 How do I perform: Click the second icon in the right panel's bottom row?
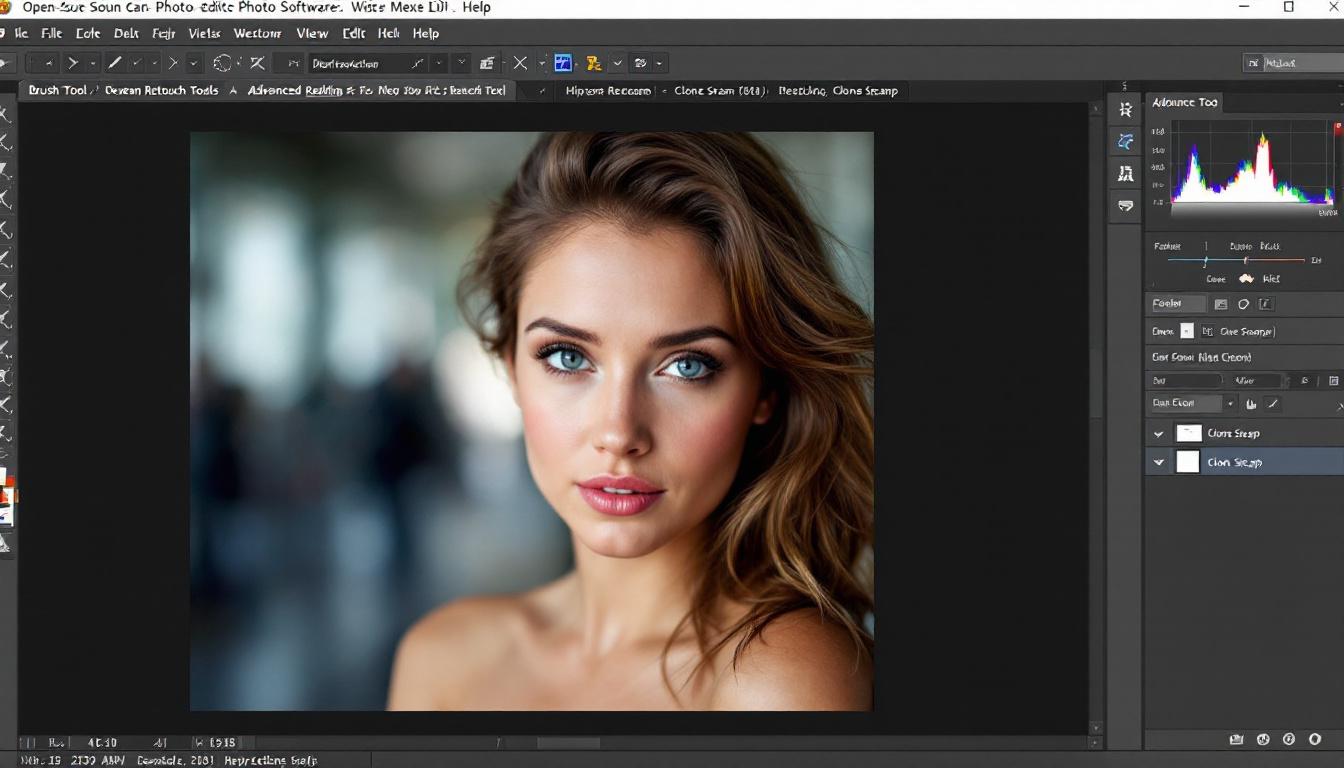click(x=1263, y=740)
